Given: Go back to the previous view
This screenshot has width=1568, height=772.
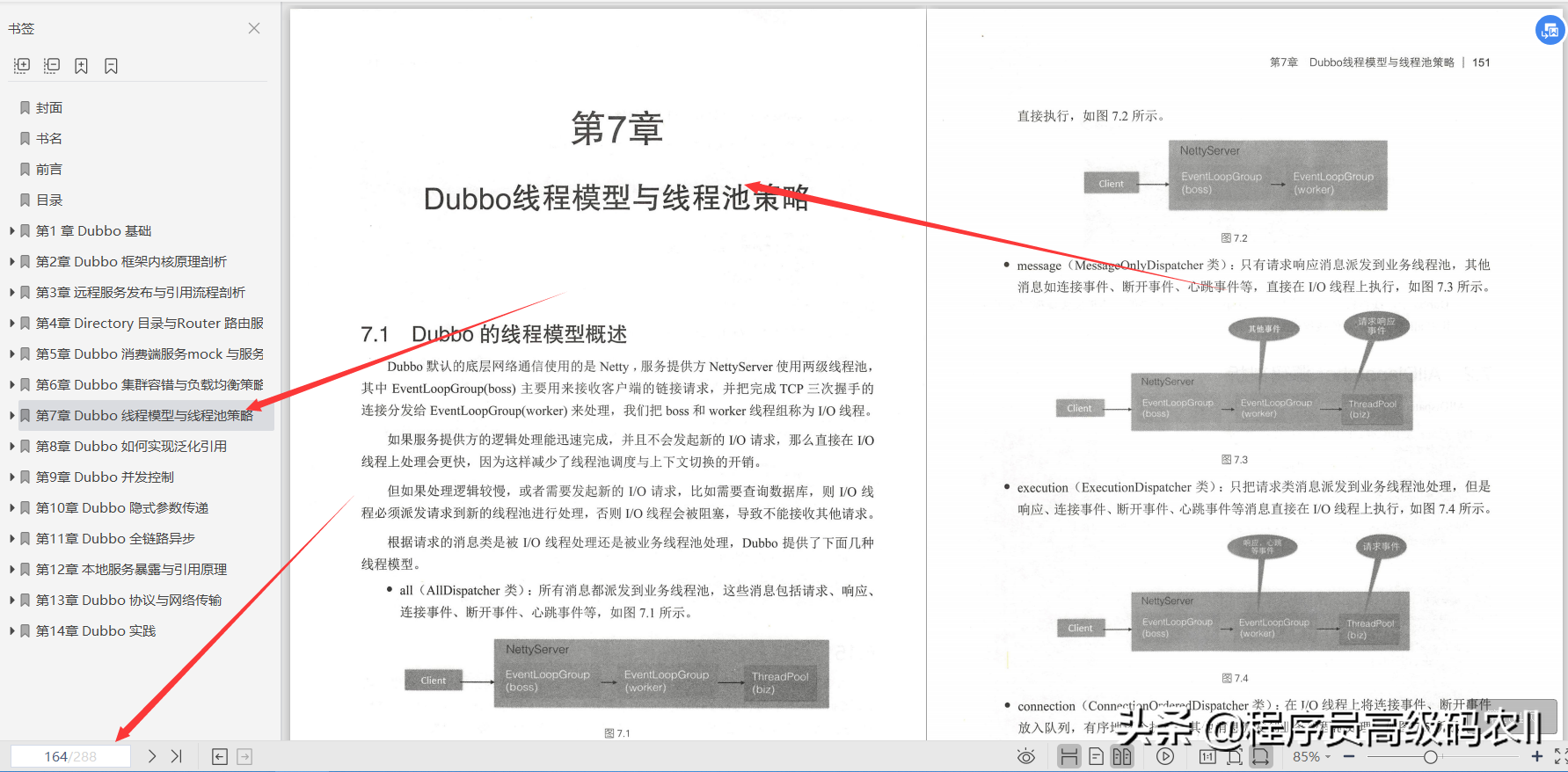Looking at the screenshot, I should [220, 756].
